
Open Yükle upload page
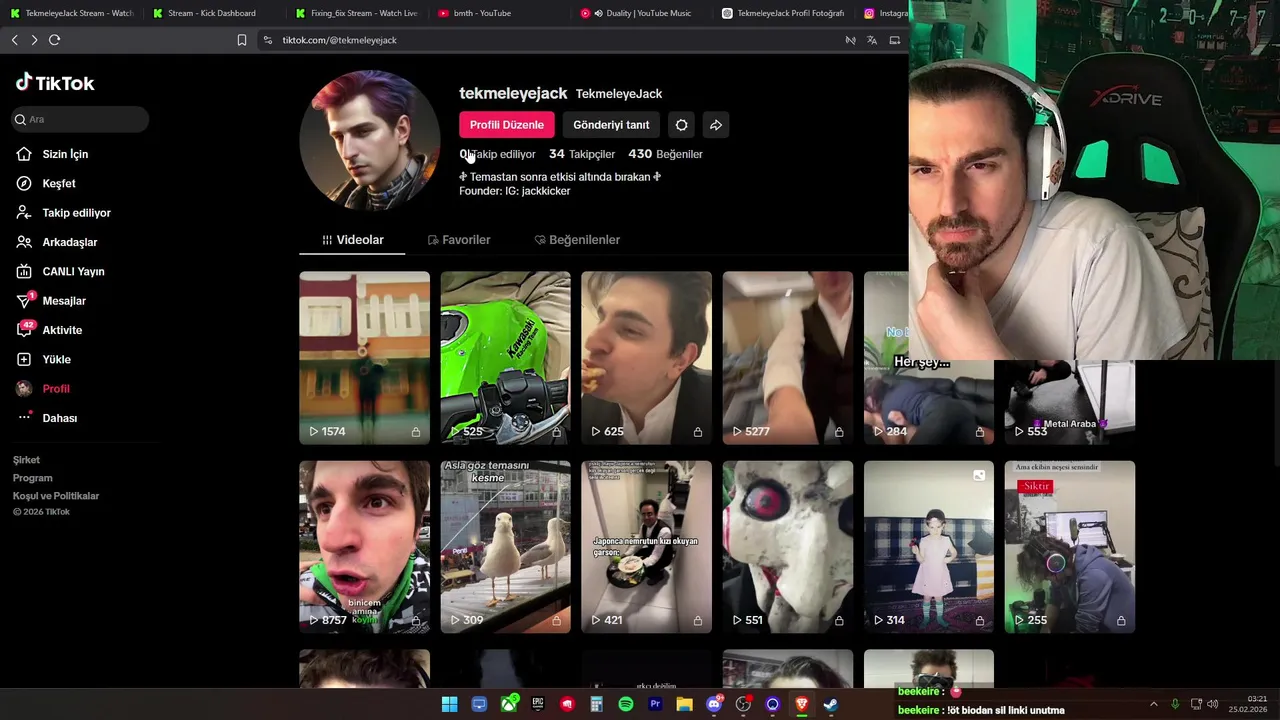click(x=56, y=359)
